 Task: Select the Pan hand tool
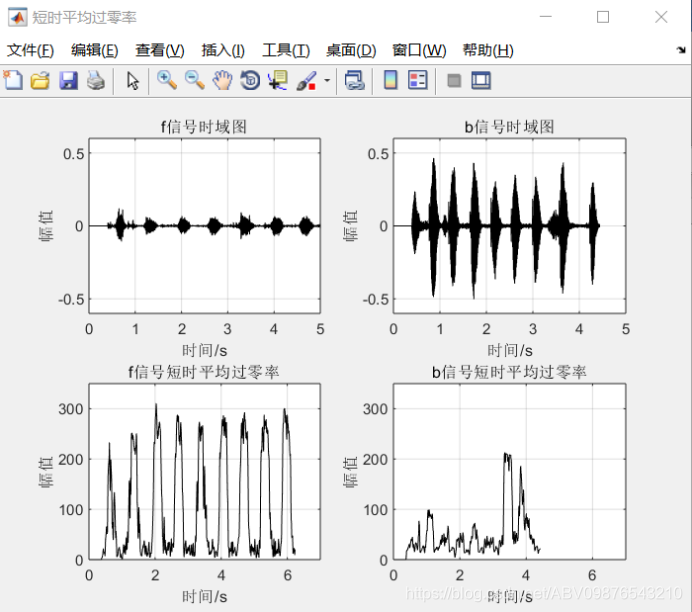point(222,81)
